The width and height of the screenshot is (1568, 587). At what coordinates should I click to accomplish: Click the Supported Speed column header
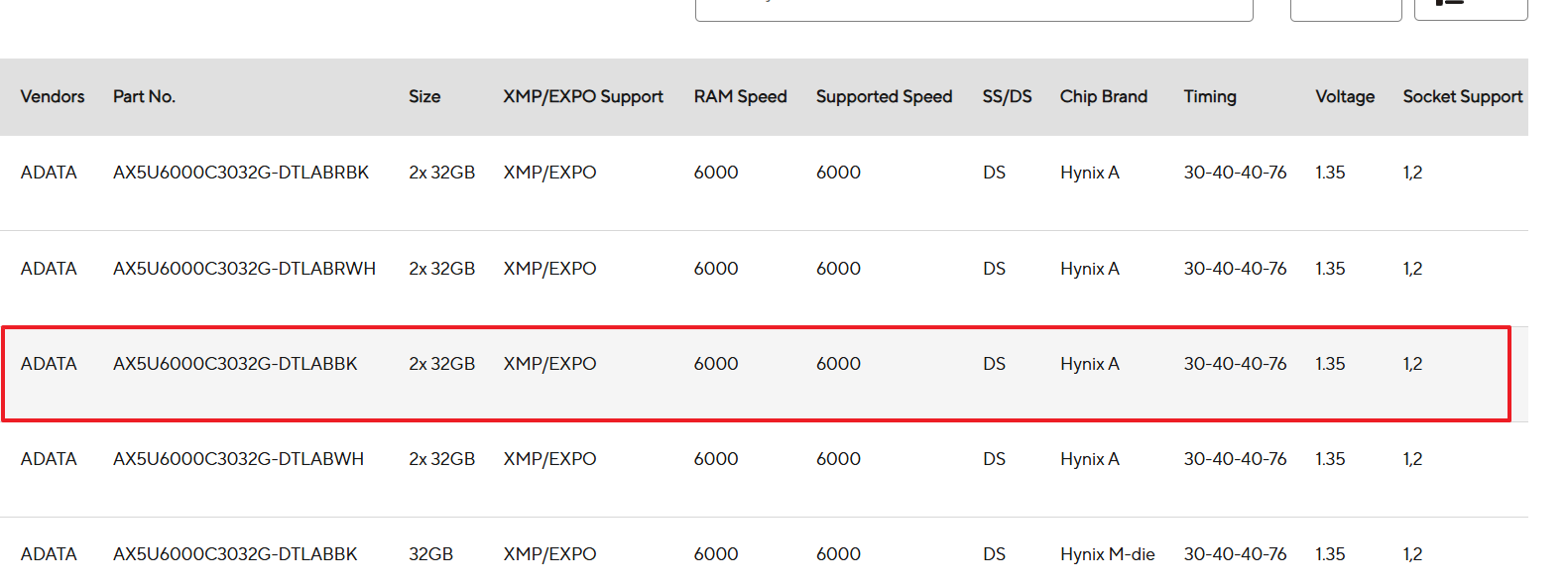click(x=884, y=96)
